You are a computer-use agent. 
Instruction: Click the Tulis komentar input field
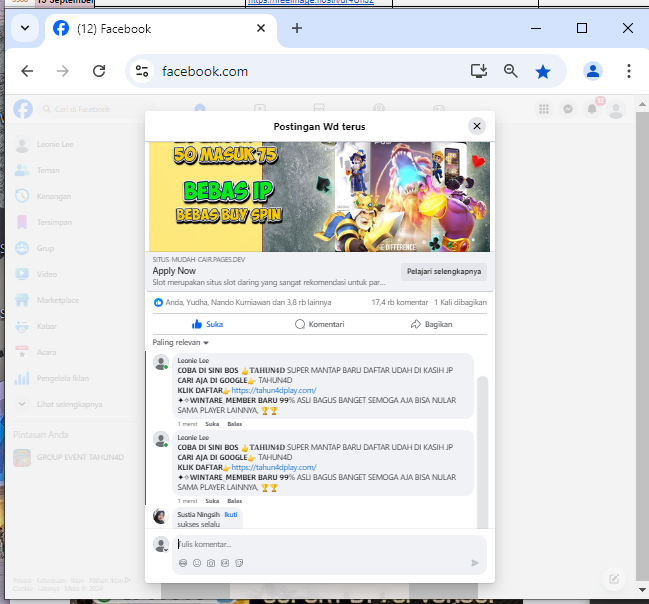329,544
